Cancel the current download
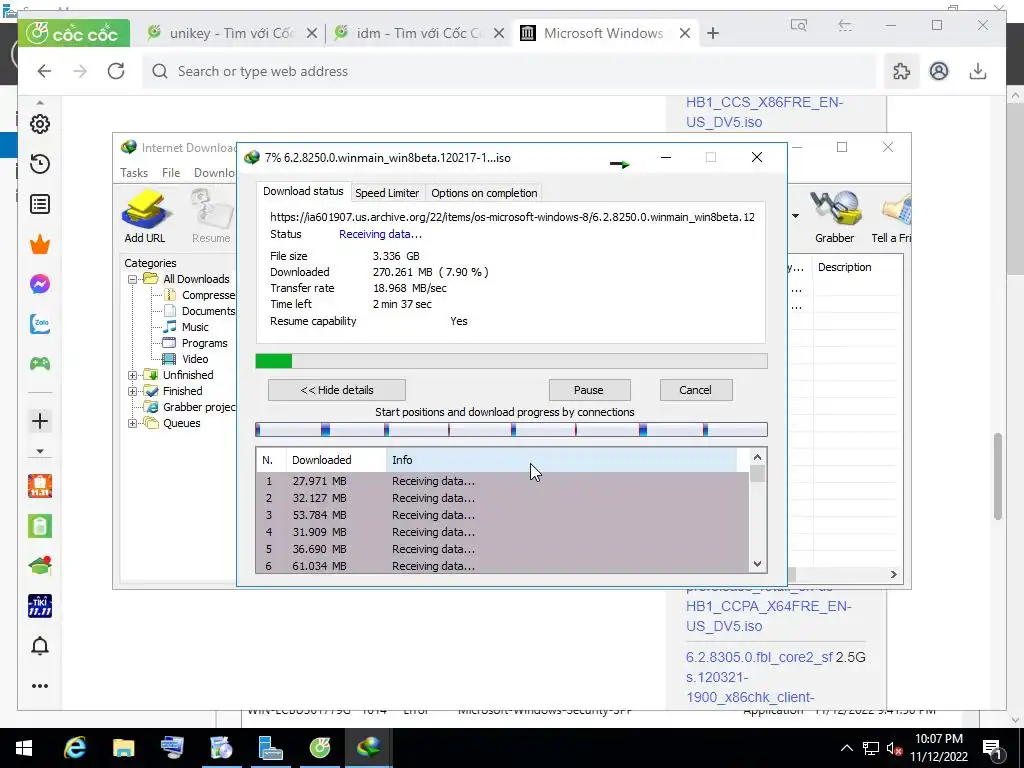This screenshot has height=768, width=1024. (696, 390)
